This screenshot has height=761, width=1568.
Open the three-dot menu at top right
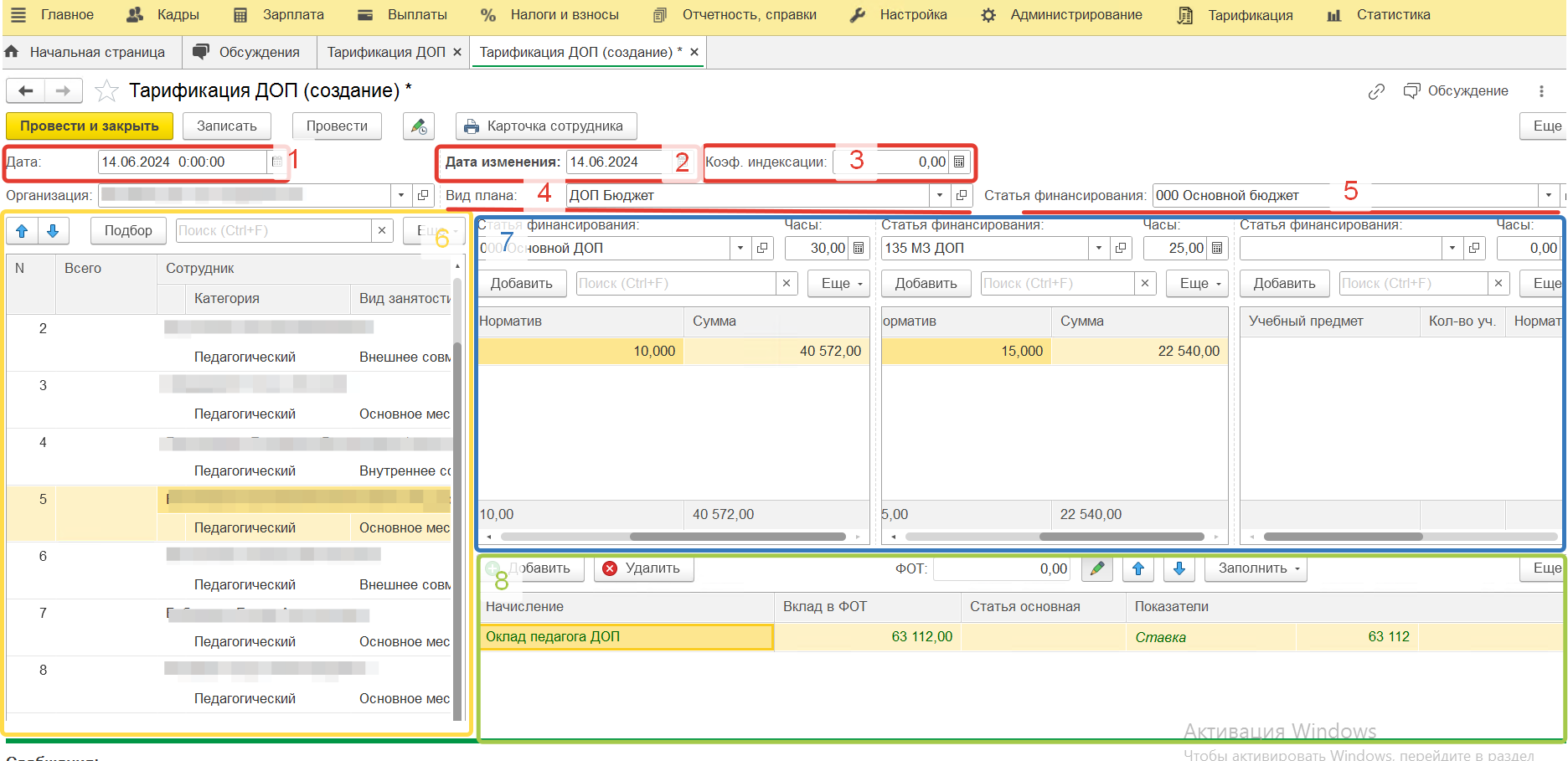1541,91
